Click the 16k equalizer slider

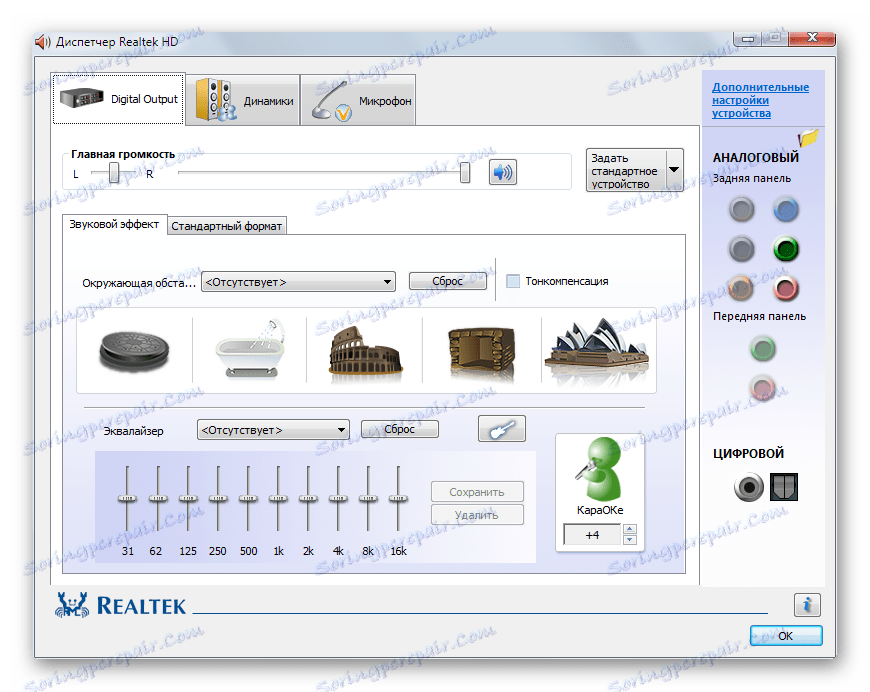(398, 498)
